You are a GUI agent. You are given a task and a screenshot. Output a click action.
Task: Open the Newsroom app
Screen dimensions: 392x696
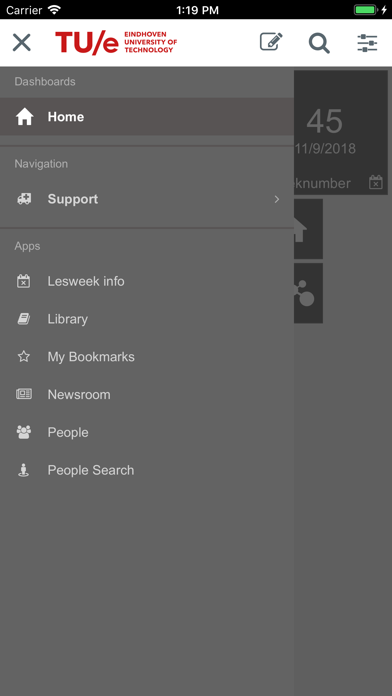coord(147,395)
